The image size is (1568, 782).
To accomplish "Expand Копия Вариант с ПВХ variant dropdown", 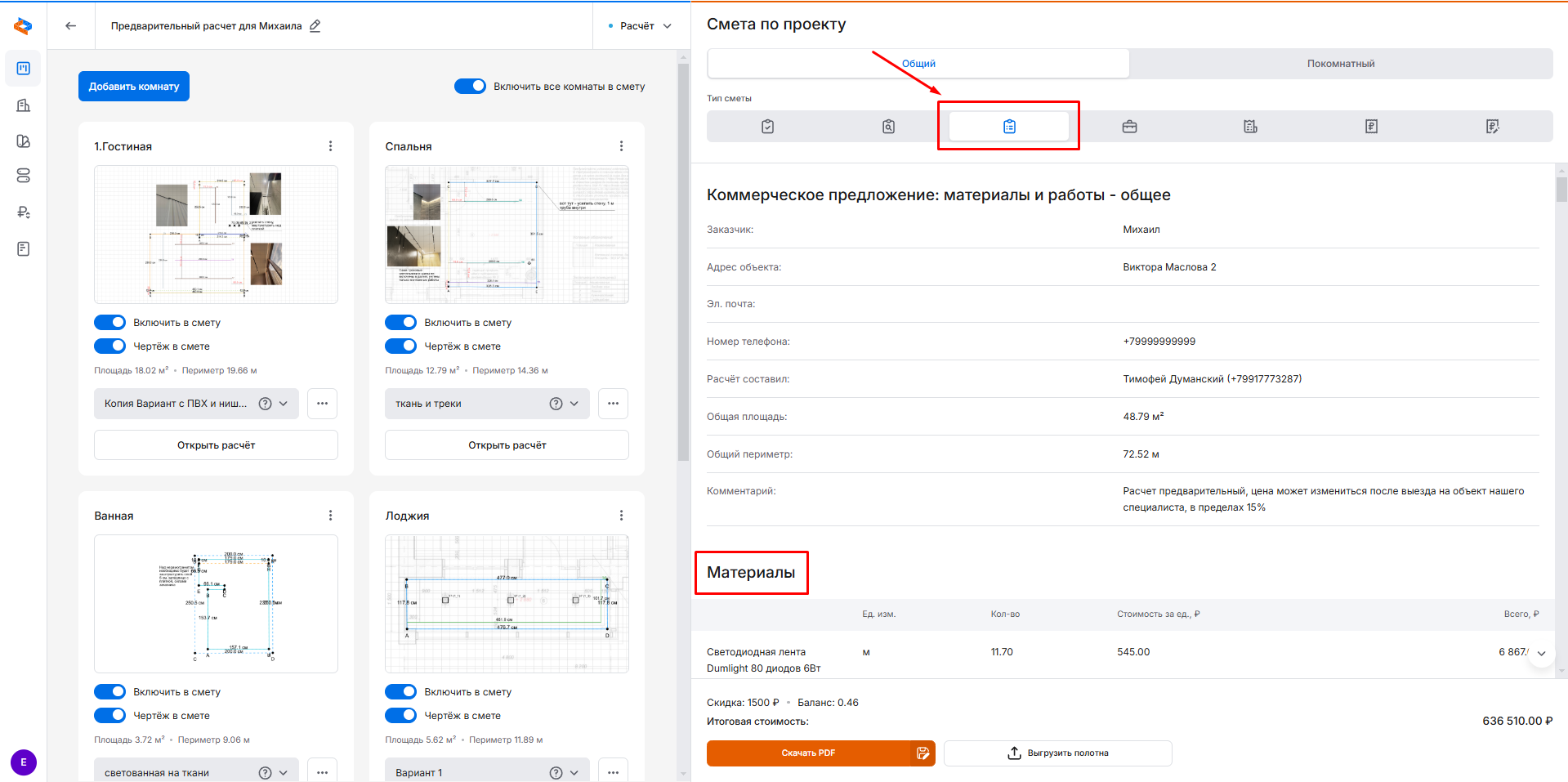I will [x=284, y=404].
